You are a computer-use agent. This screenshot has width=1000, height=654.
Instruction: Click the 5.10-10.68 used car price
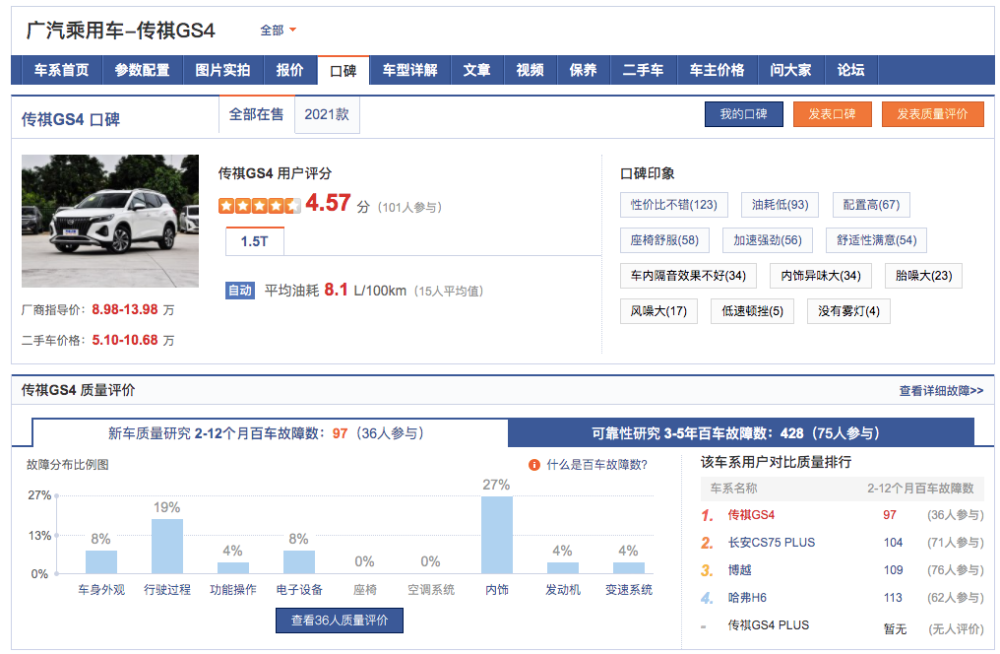pos(125,340)
